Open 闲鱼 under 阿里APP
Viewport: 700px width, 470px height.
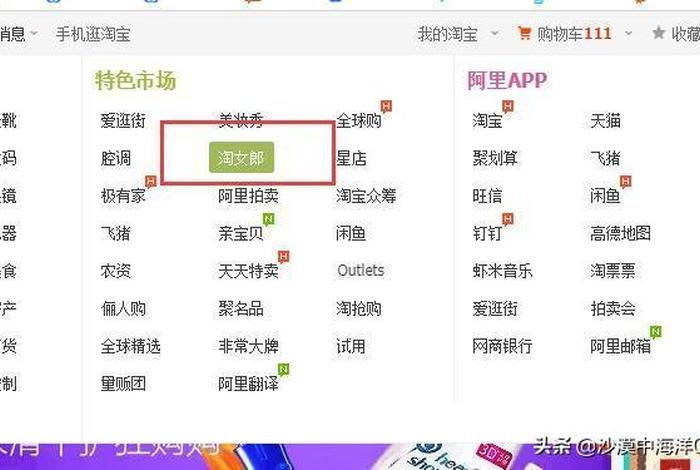click(605, 195)
